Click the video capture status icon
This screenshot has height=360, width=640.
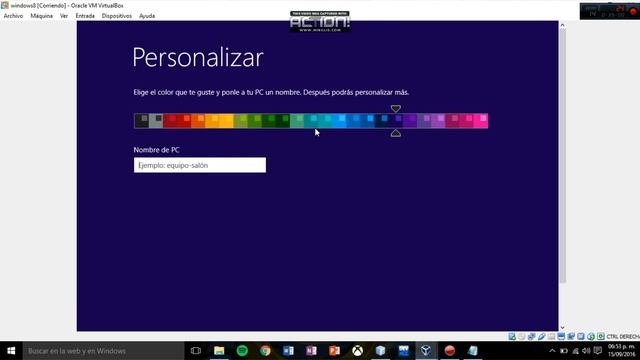coord(571,336)
